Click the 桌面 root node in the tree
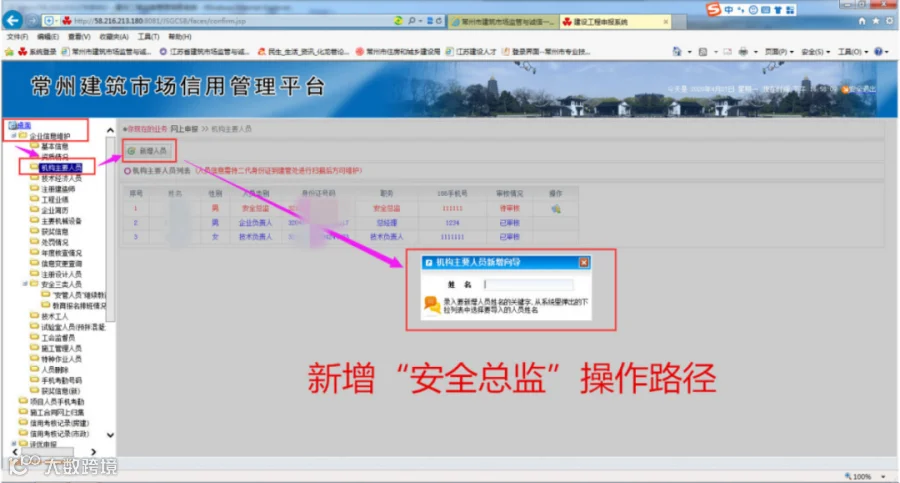900x483 pixels. (24, 125)
